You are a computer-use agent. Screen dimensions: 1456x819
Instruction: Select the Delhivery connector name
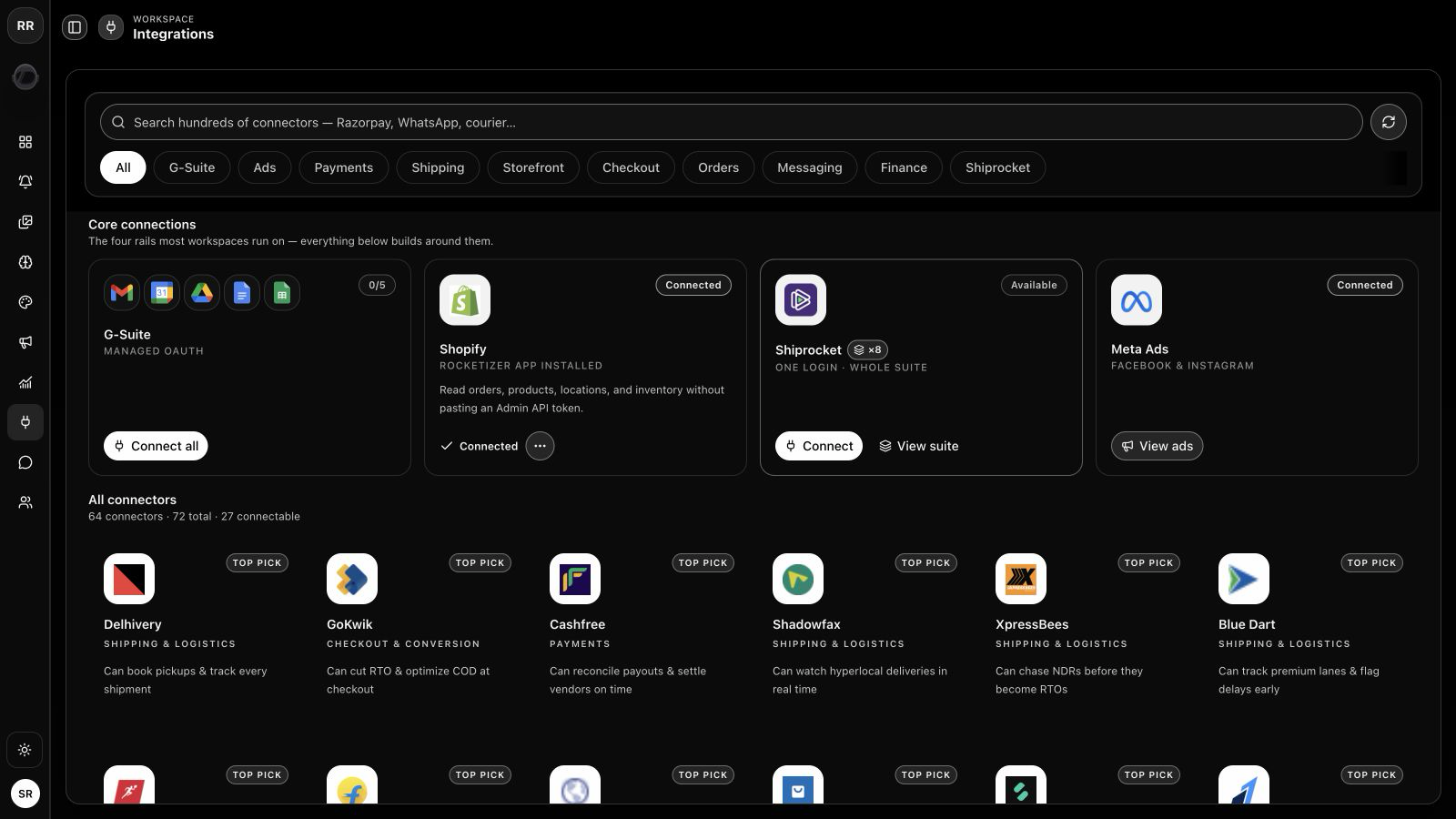[x=133, y=624]
